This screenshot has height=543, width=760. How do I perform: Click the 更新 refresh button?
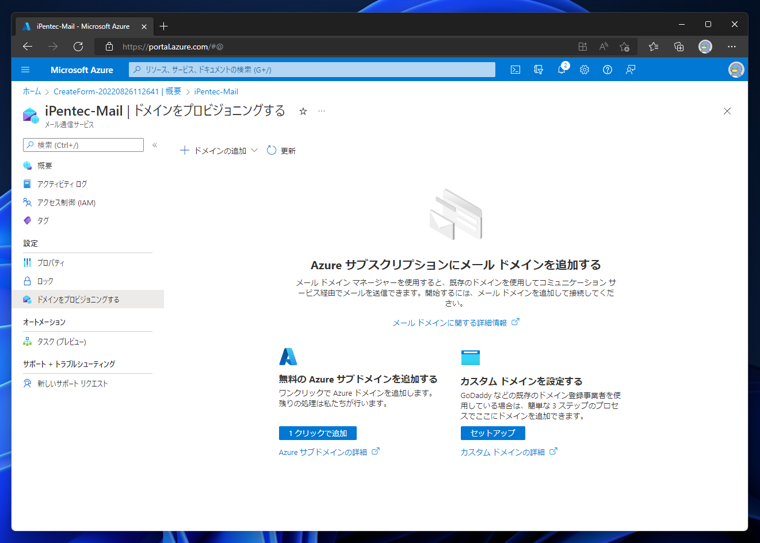click(281, 151)
